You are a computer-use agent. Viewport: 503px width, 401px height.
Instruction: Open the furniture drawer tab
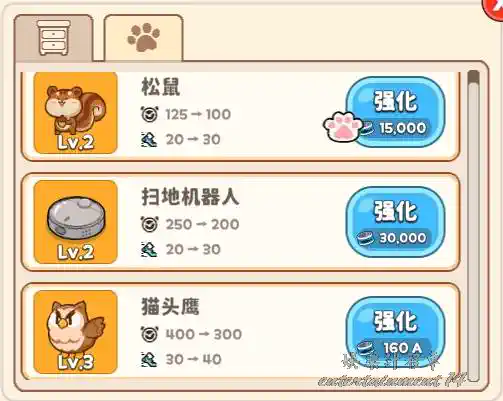click(54, 38)
